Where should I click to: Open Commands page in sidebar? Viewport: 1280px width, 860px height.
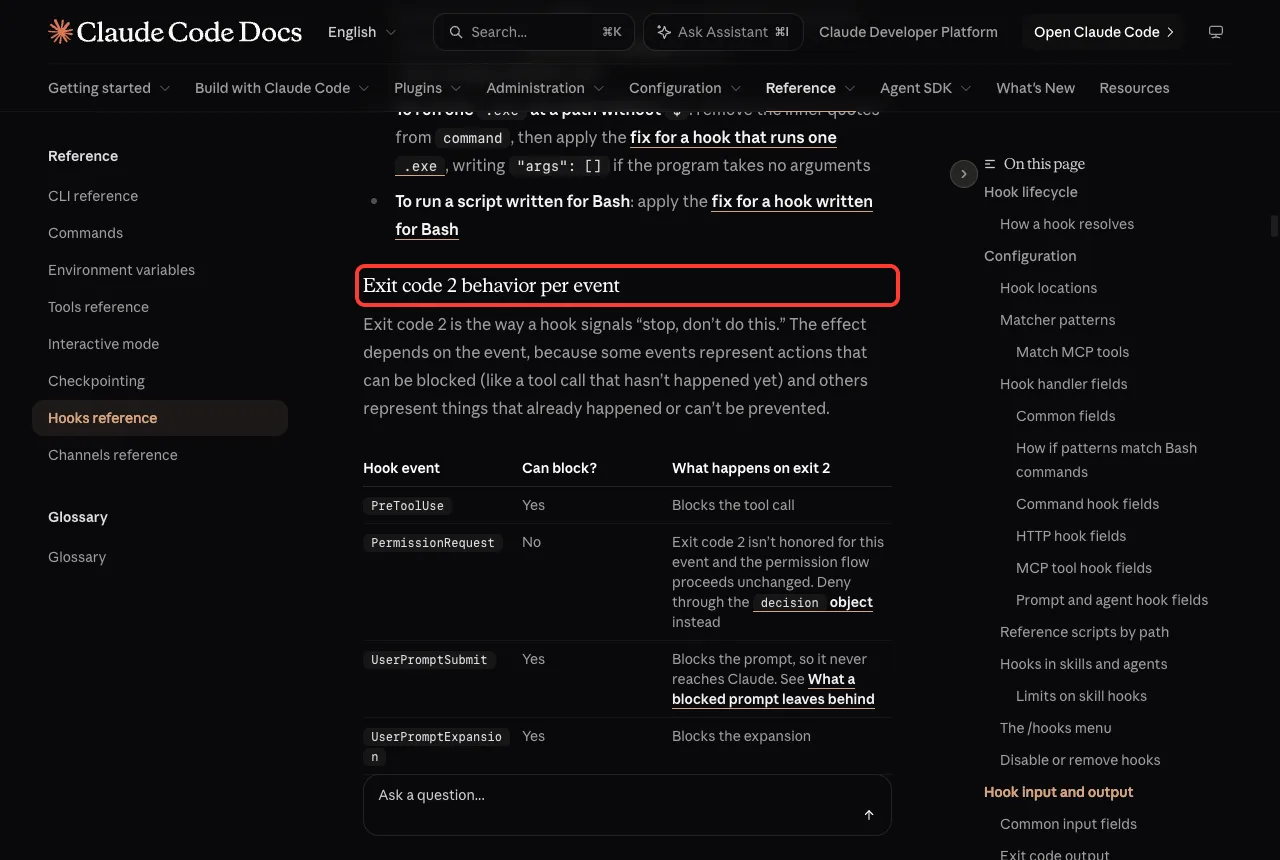point(85,233)
